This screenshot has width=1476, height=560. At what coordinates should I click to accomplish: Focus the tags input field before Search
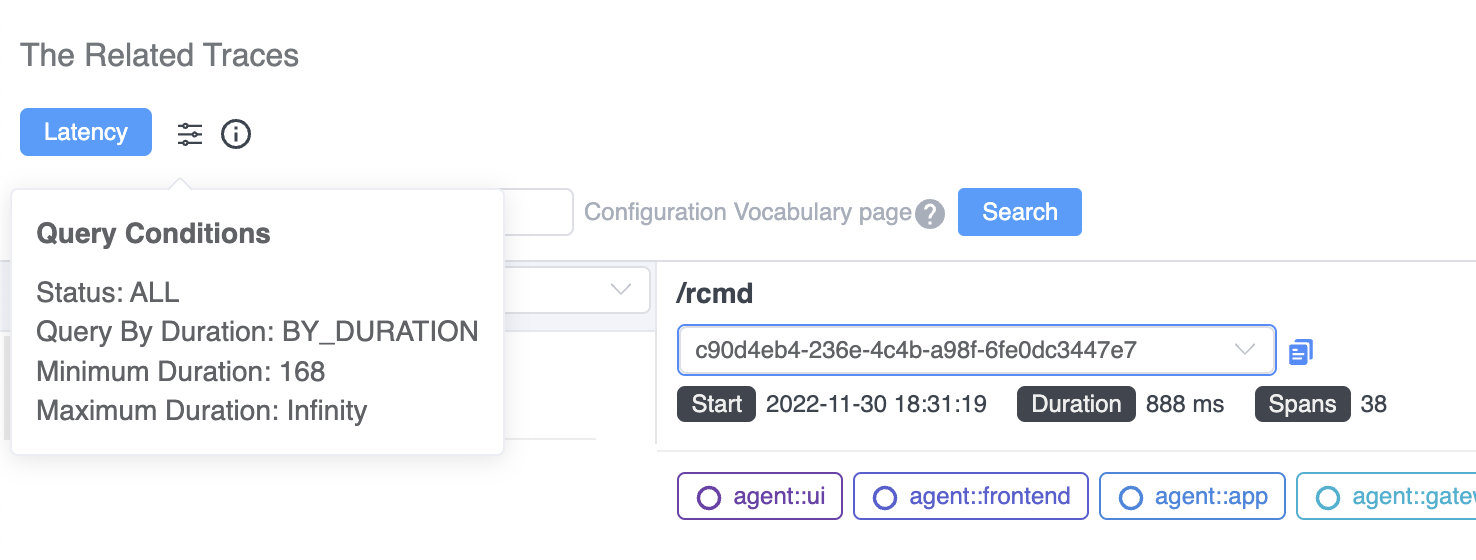tap(538, 212)
